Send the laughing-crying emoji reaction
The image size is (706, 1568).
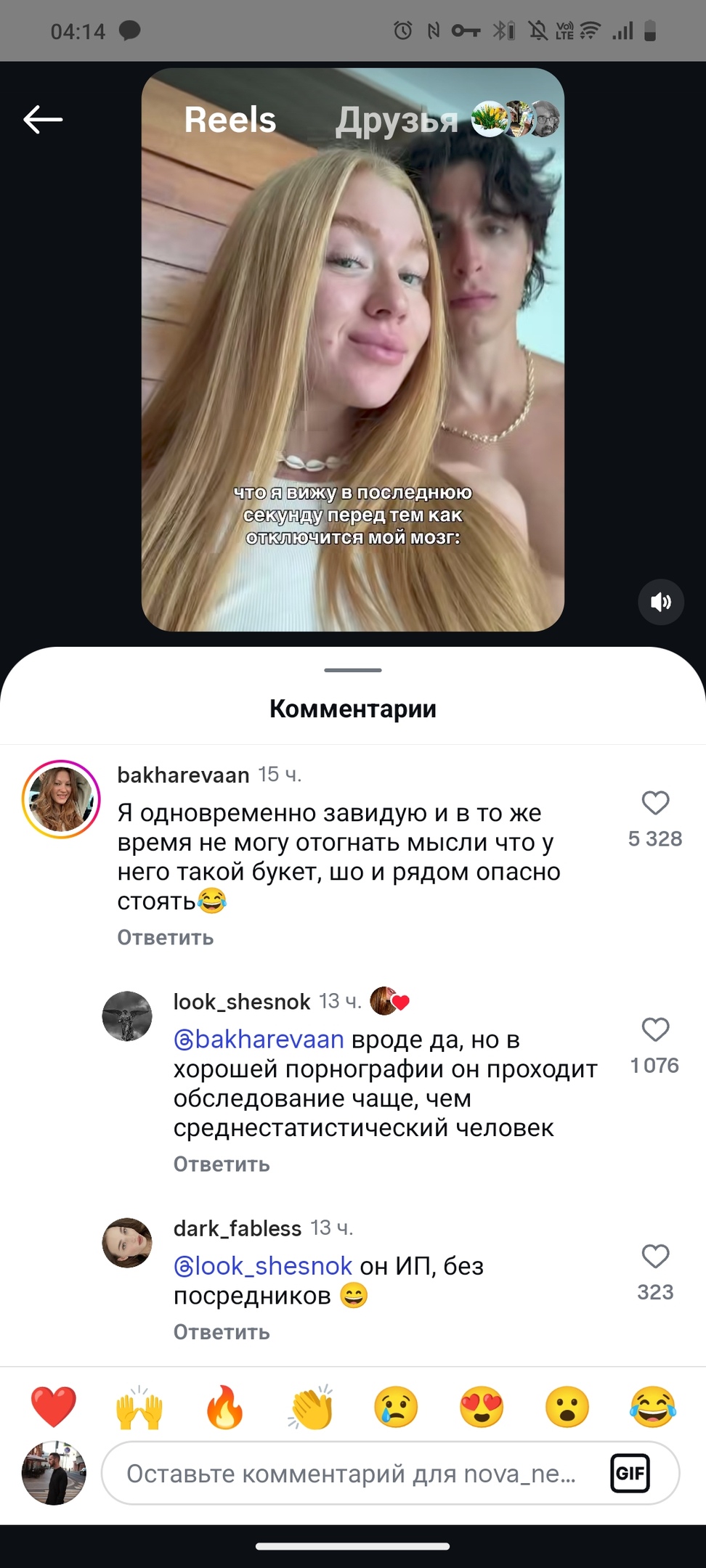pos(653,1406)
